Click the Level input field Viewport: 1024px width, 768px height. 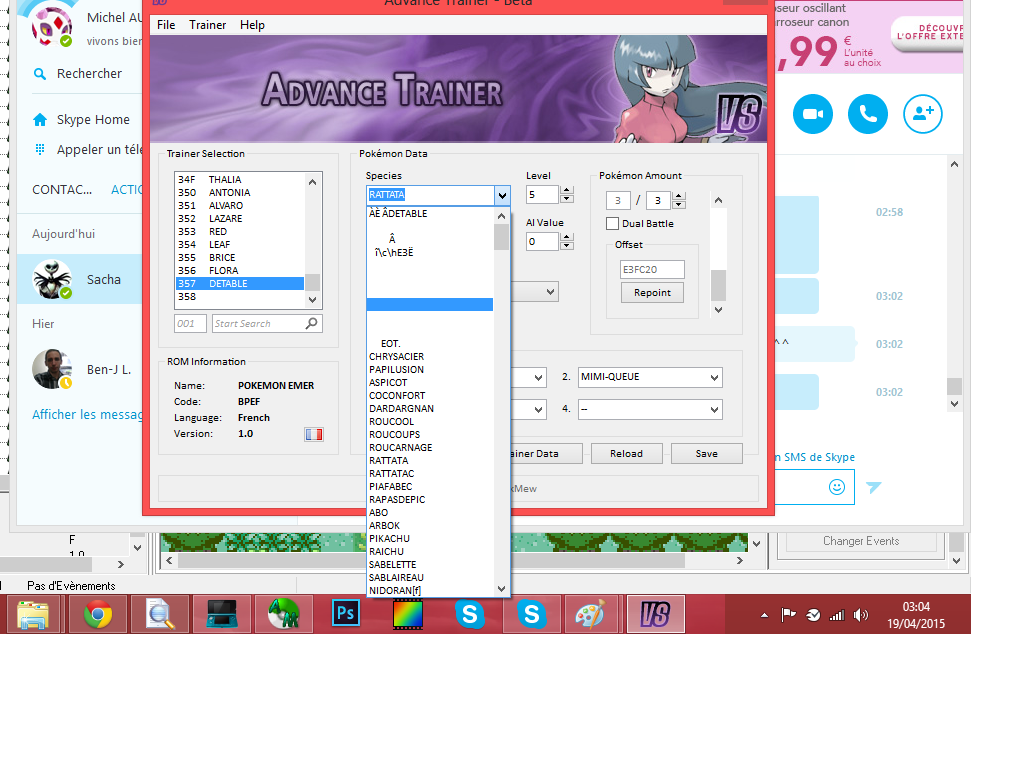tap(542, 195)
